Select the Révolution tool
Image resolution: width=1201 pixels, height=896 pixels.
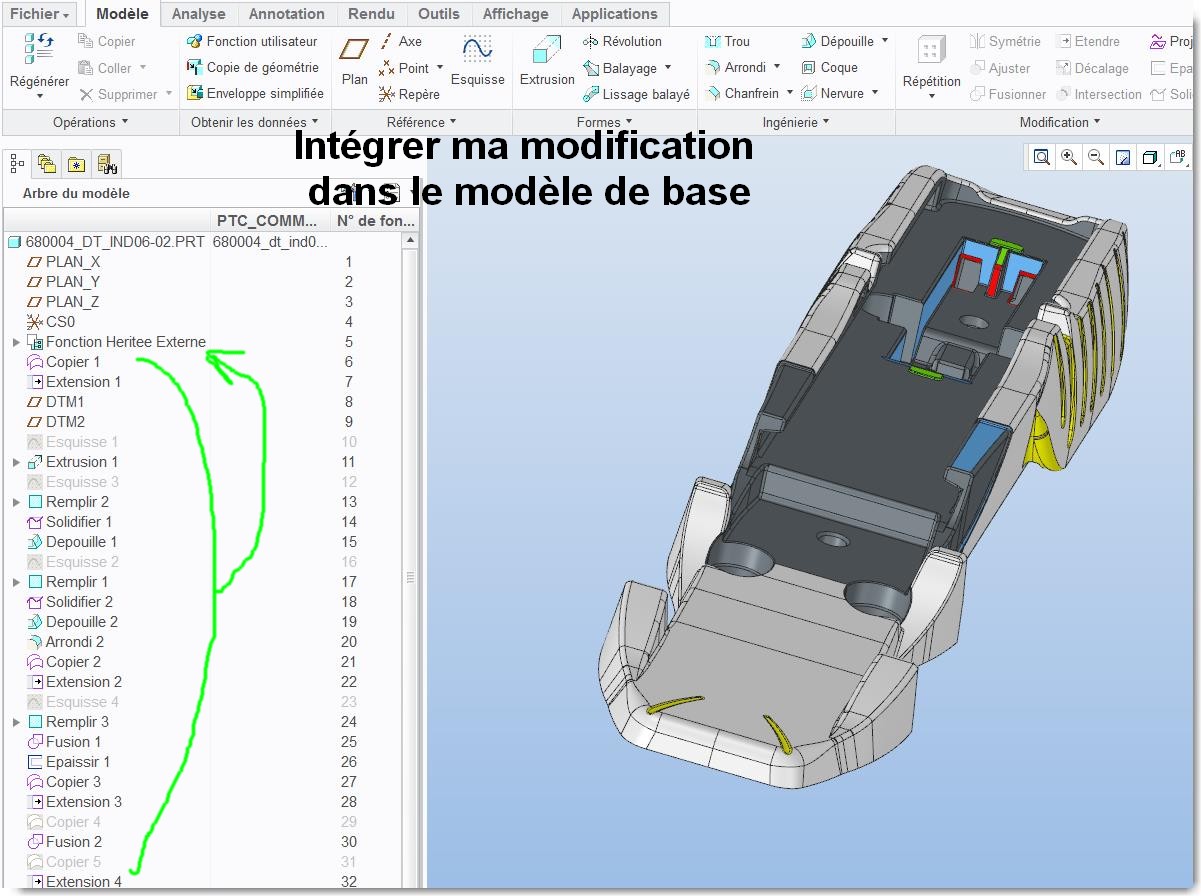[x=622, y=41]
